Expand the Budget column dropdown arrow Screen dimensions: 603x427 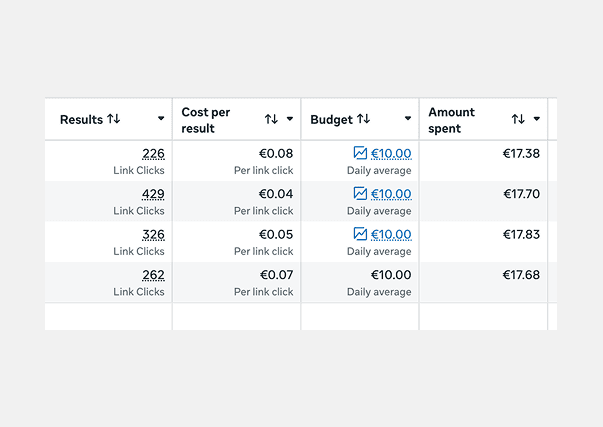coord(408,118)
